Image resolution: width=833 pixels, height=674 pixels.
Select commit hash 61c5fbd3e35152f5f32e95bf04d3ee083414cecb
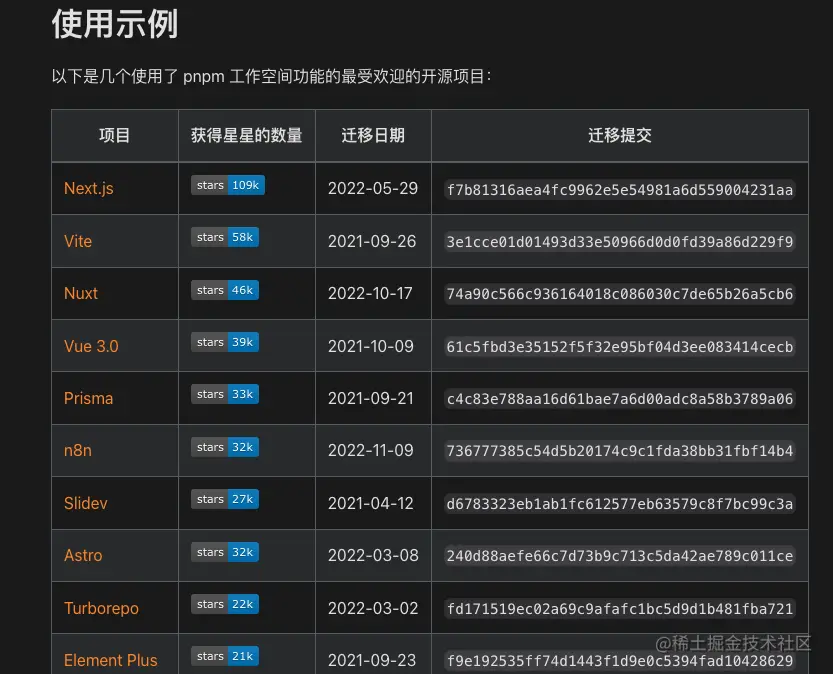(x=619, y=347)
